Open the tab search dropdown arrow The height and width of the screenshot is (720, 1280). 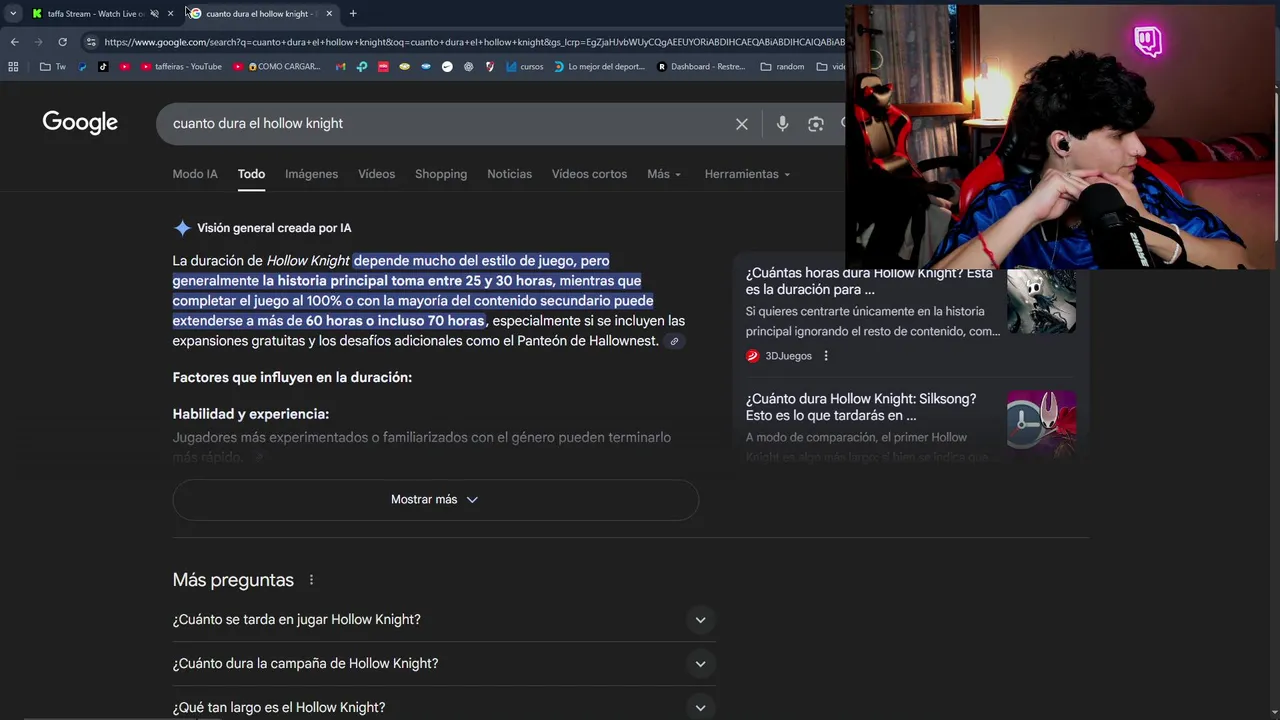(x=13, y=13)
